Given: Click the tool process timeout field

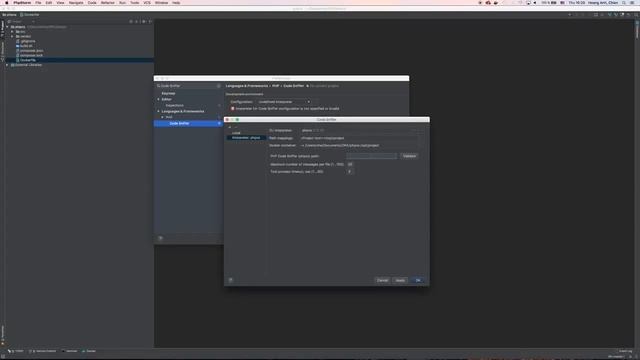Looking at the screenshot, I should [350, 172].
